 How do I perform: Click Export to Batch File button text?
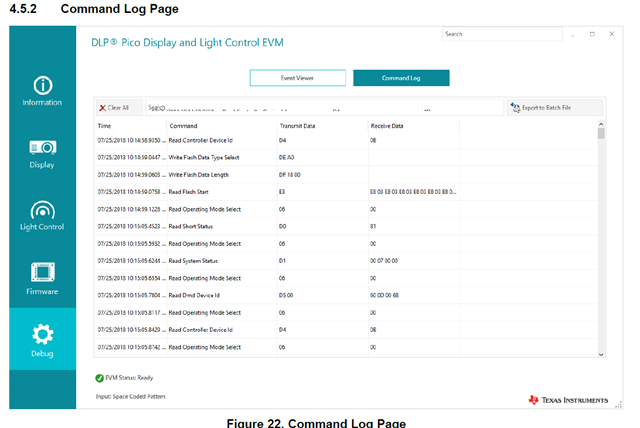[546, 108]
